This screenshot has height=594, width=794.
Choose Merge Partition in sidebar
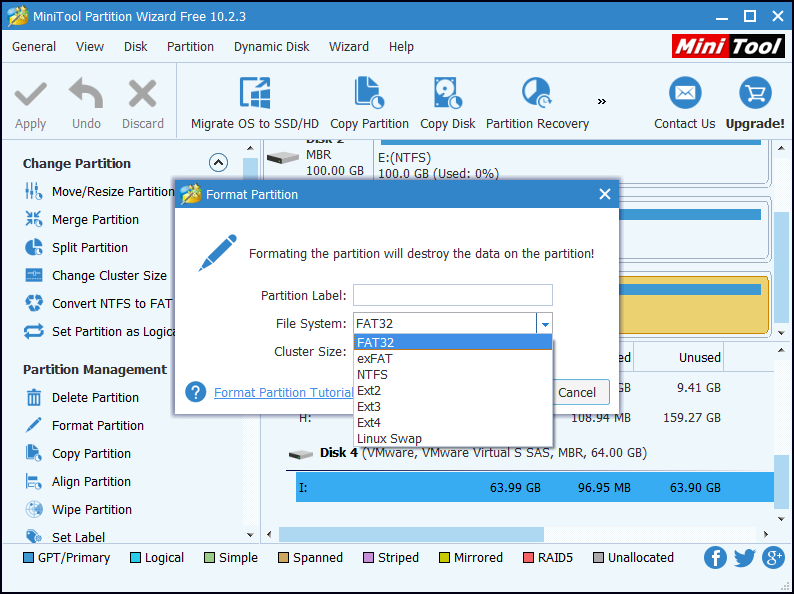(82, 219)
